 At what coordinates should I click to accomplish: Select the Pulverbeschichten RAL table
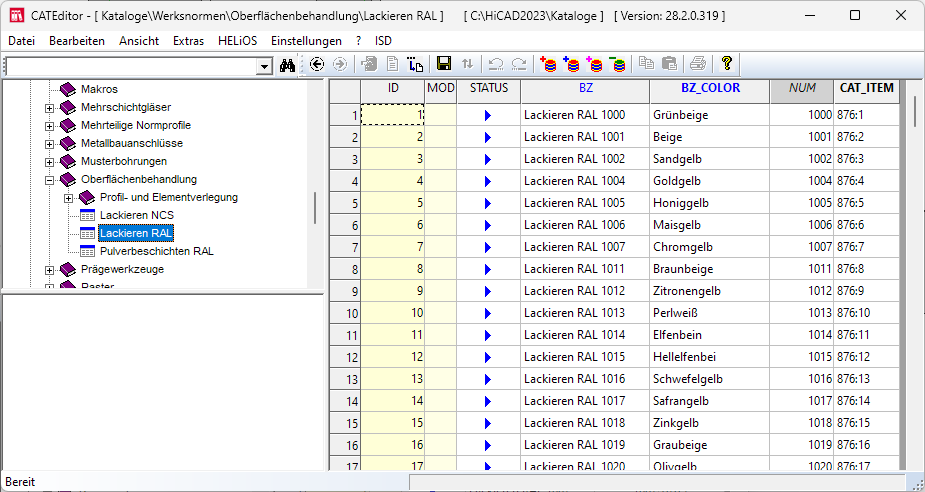[156, 251]
